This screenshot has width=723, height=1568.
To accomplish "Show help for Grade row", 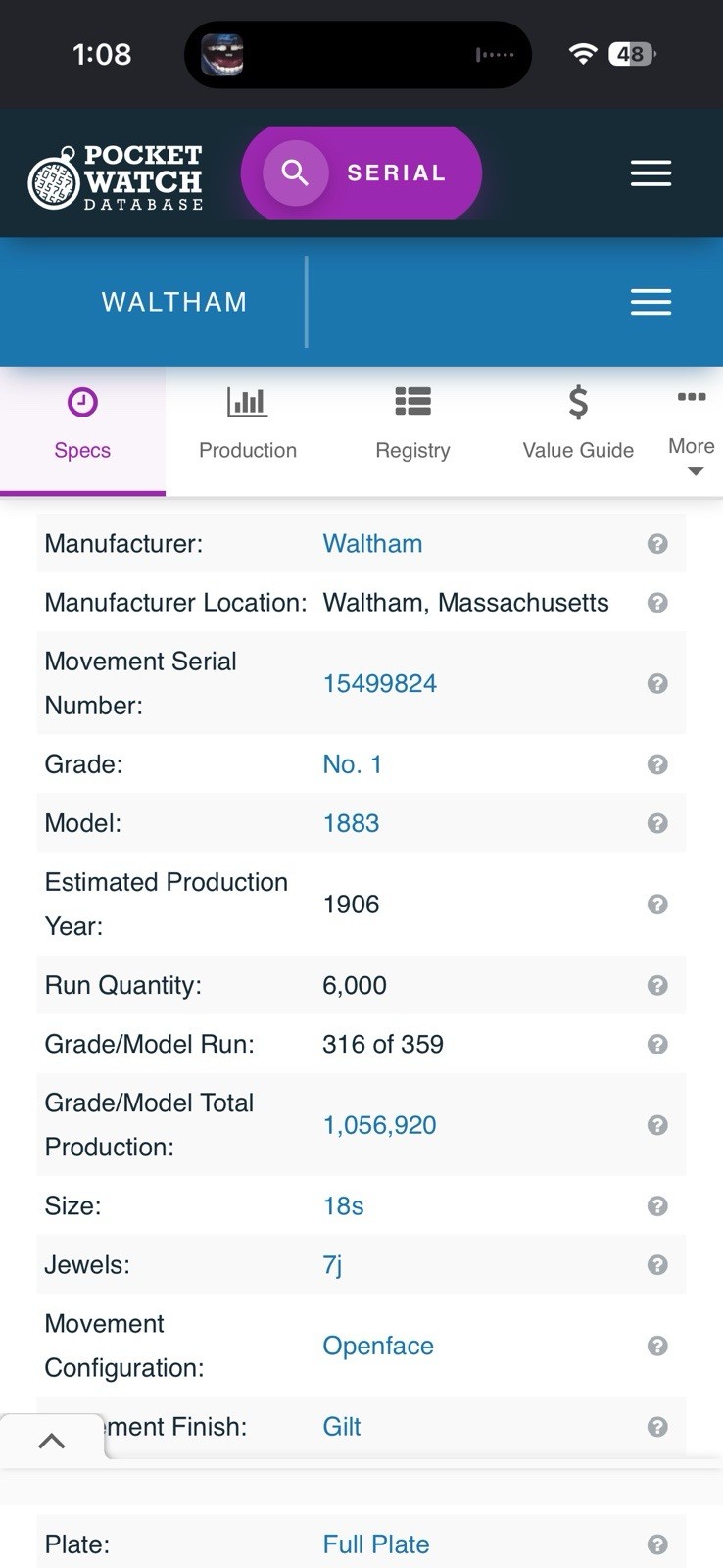I will pyautogui.click(x=657, y=764).
